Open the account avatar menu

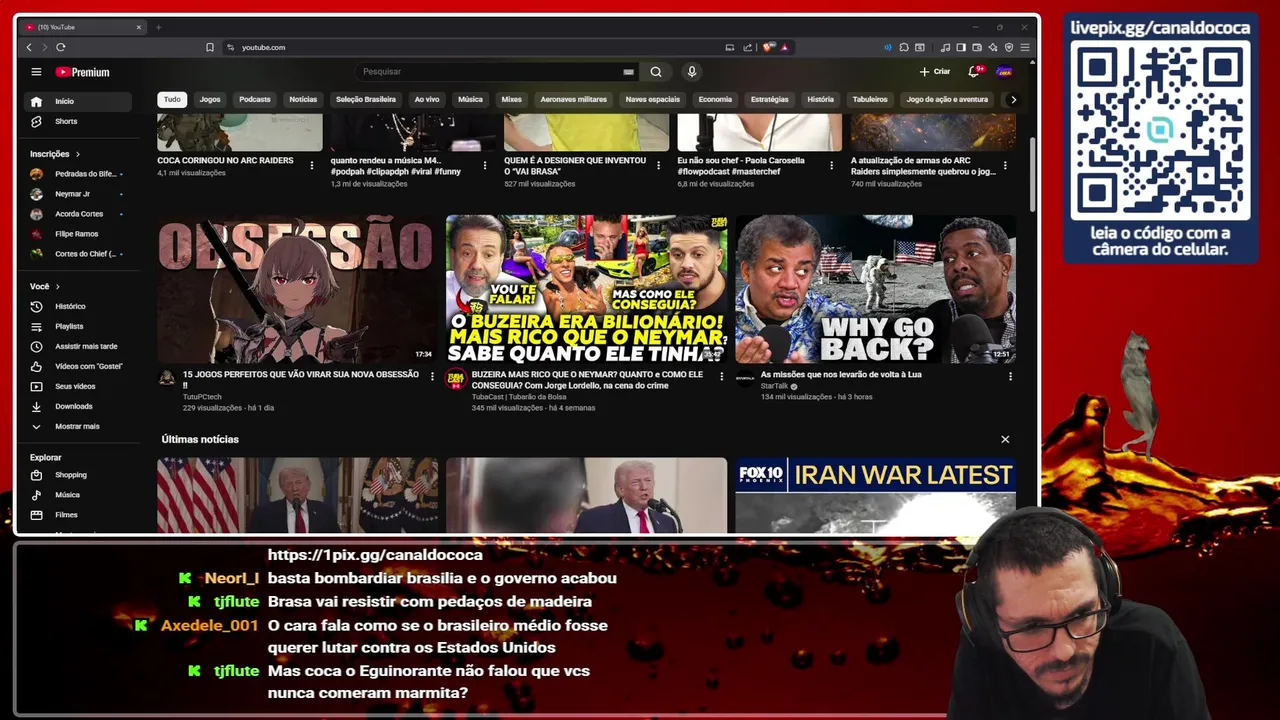(1005, 72)
